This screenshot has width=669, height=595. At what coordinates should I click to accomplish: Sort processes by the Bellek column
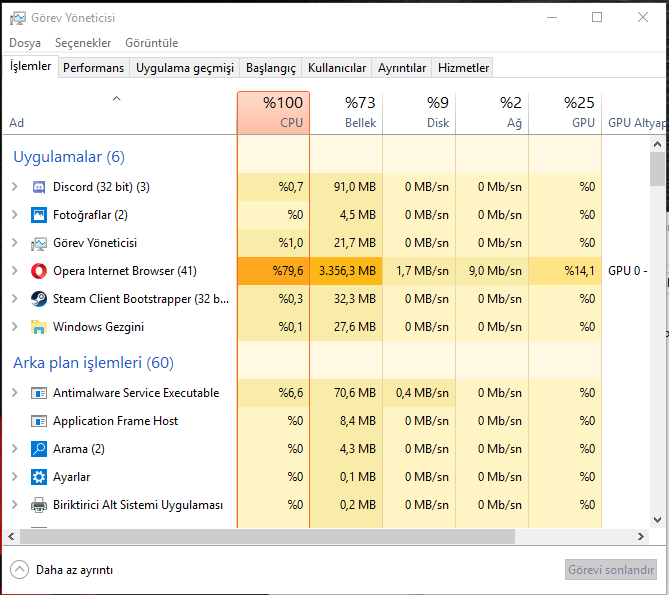[346, 113]
